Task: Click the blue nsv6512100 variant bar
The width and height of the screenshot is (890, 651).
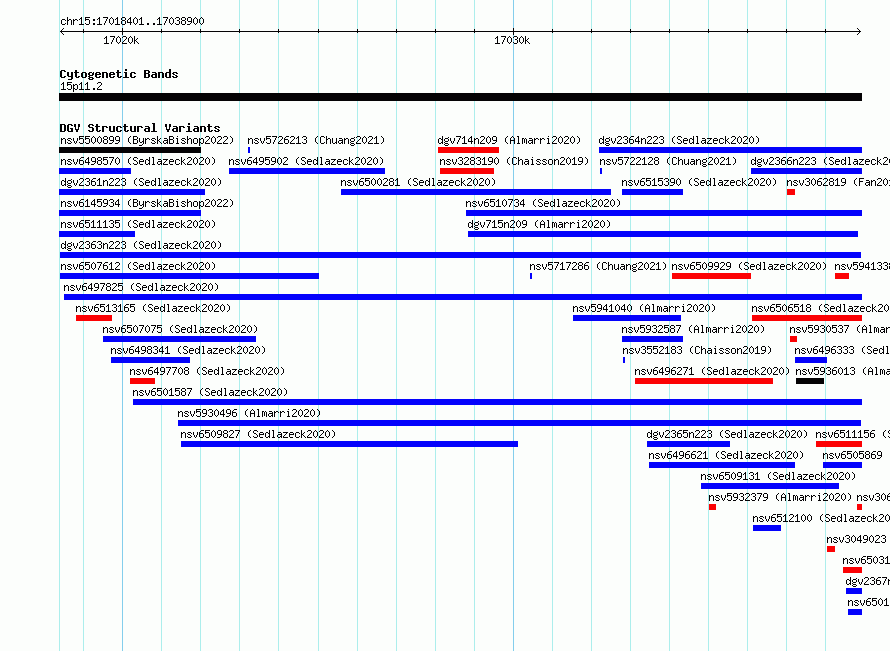Action: [767, 528]
